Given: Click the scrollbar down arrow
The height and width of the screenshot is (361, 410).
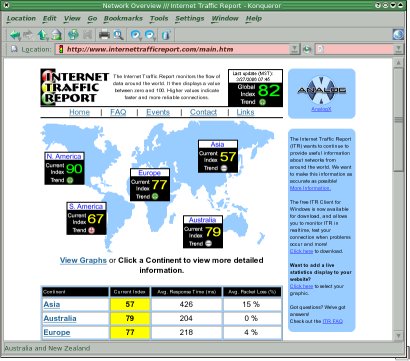Looking at the screenshot, I should tap(398, 336).
